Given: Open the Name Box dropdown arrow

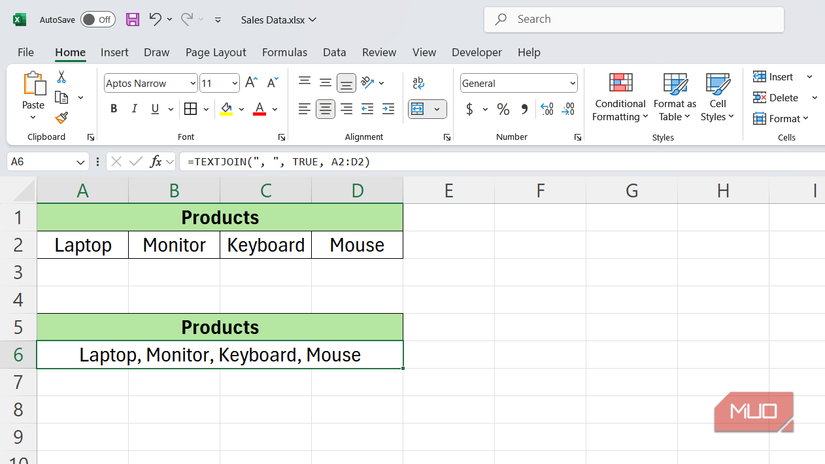Looking at the screenshot, I should click(81, 161).
